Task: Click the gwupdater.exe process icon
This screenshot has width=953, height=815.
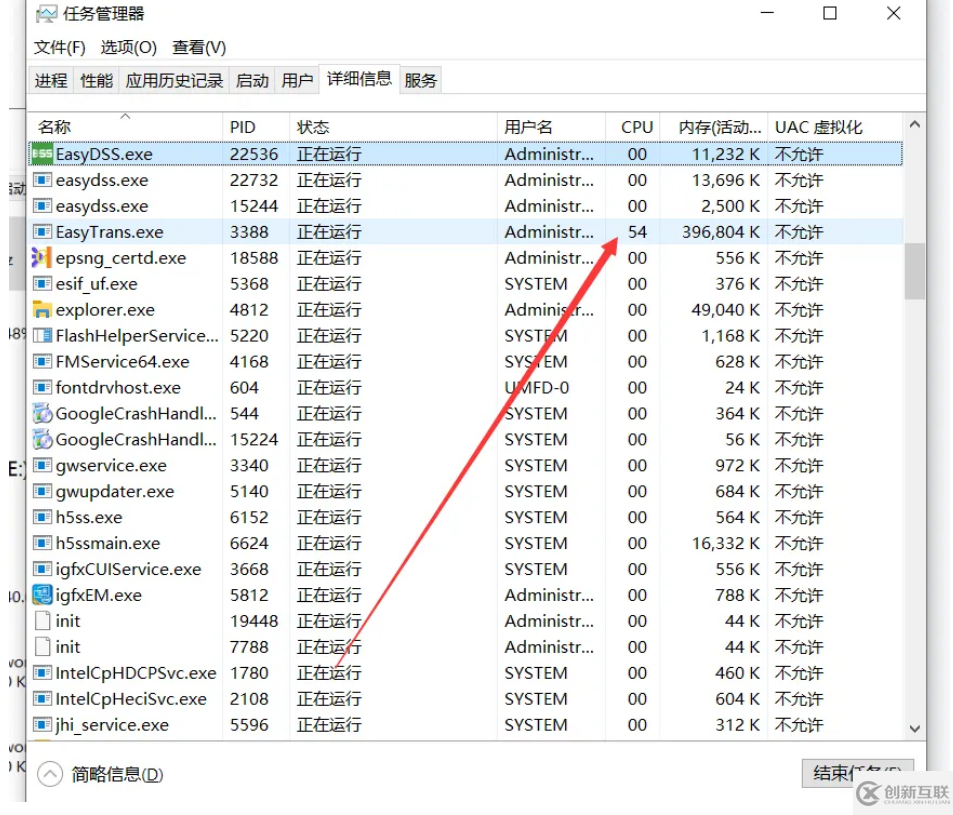Action: tap(42, 491)
